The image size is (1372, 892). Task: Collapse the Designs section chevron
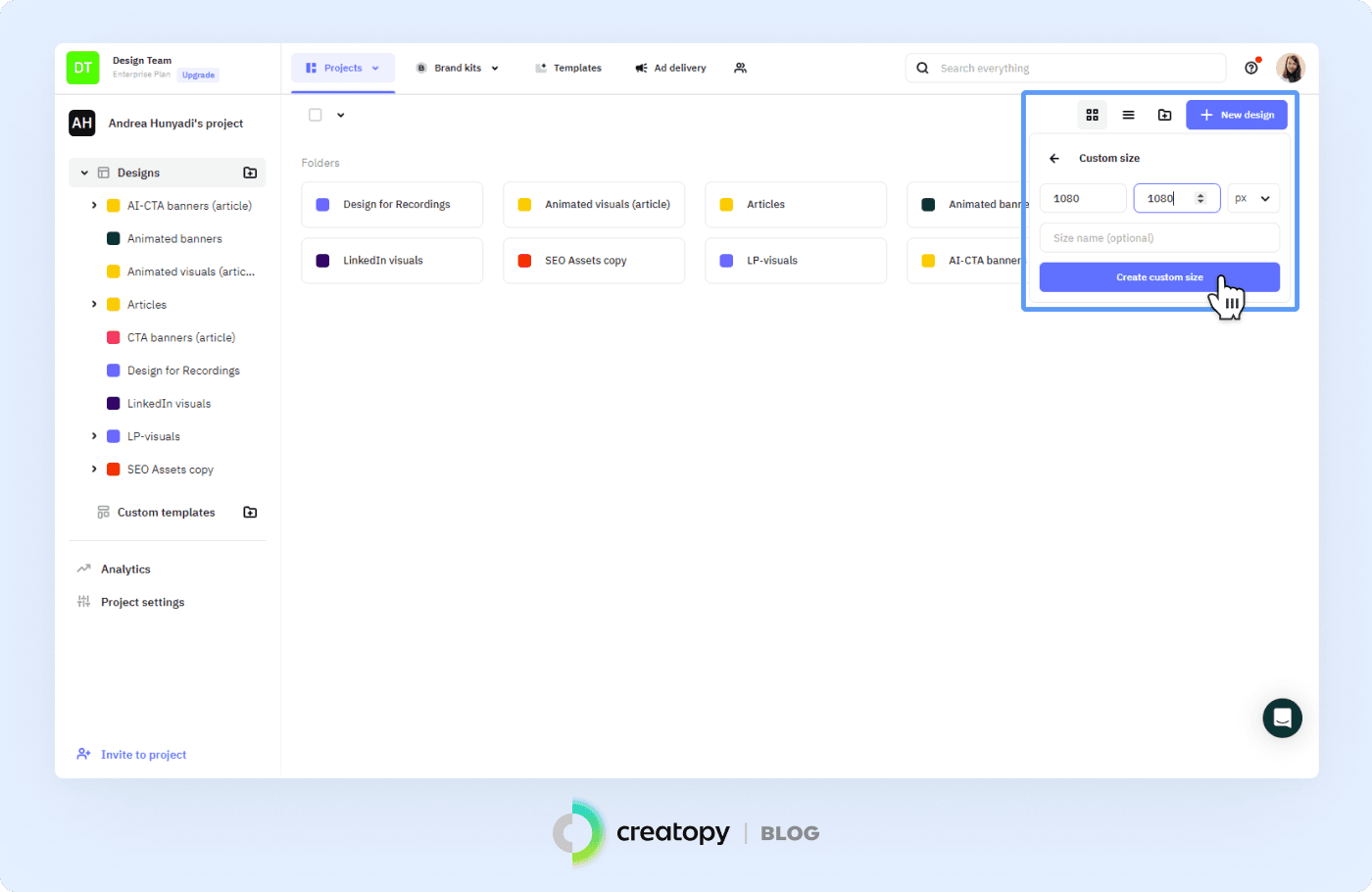pos(83,172)
